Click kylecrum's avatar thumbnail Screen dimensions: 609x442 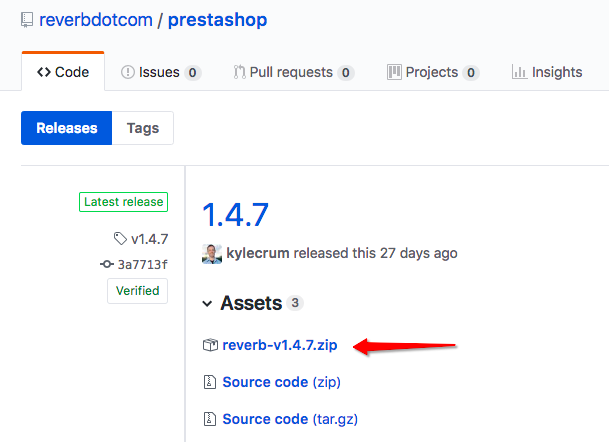pos(212,254)
